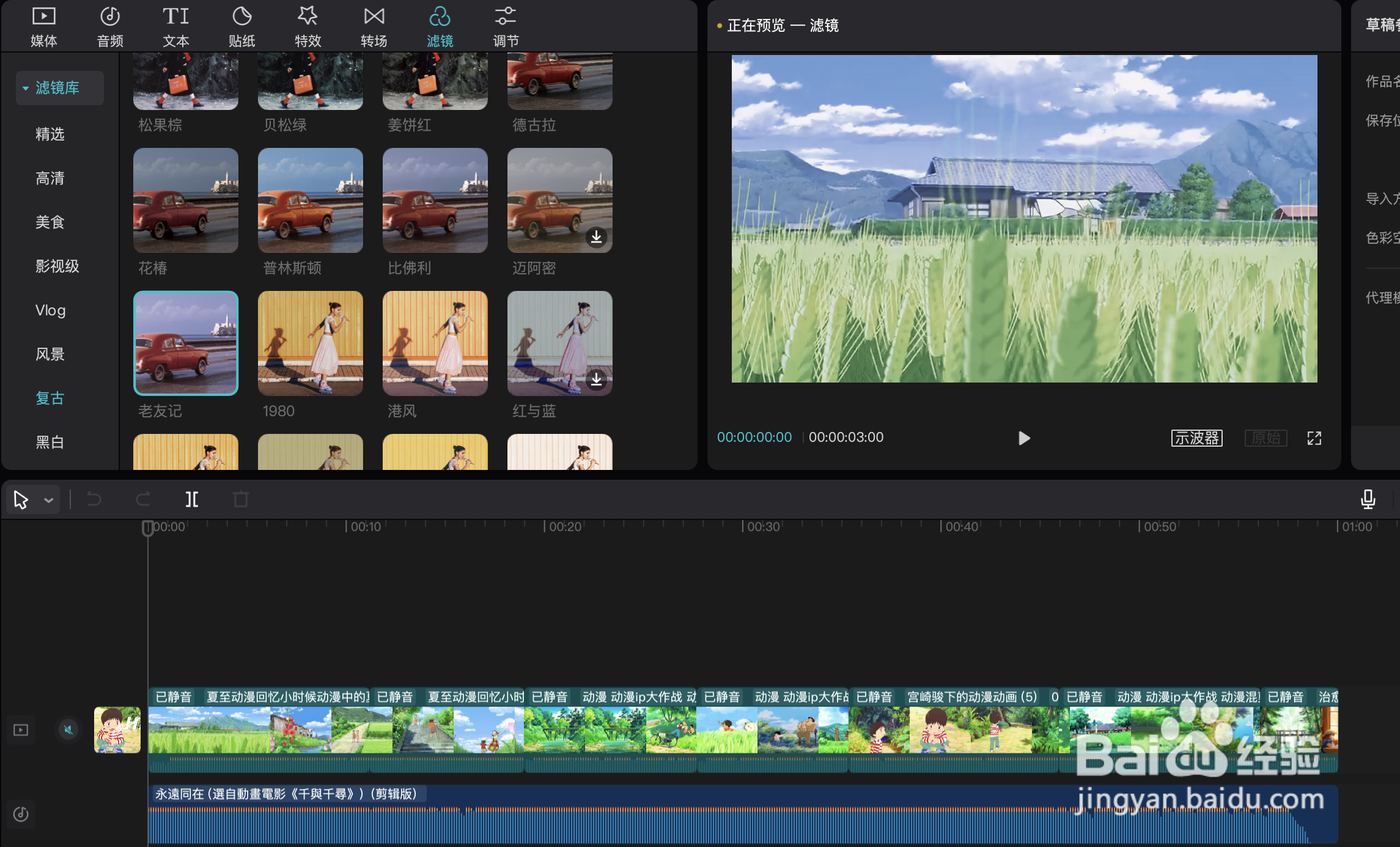Click the current time 00:00:00:00 readout
This screenshot has height=847, width=1400.
point(754,438)
